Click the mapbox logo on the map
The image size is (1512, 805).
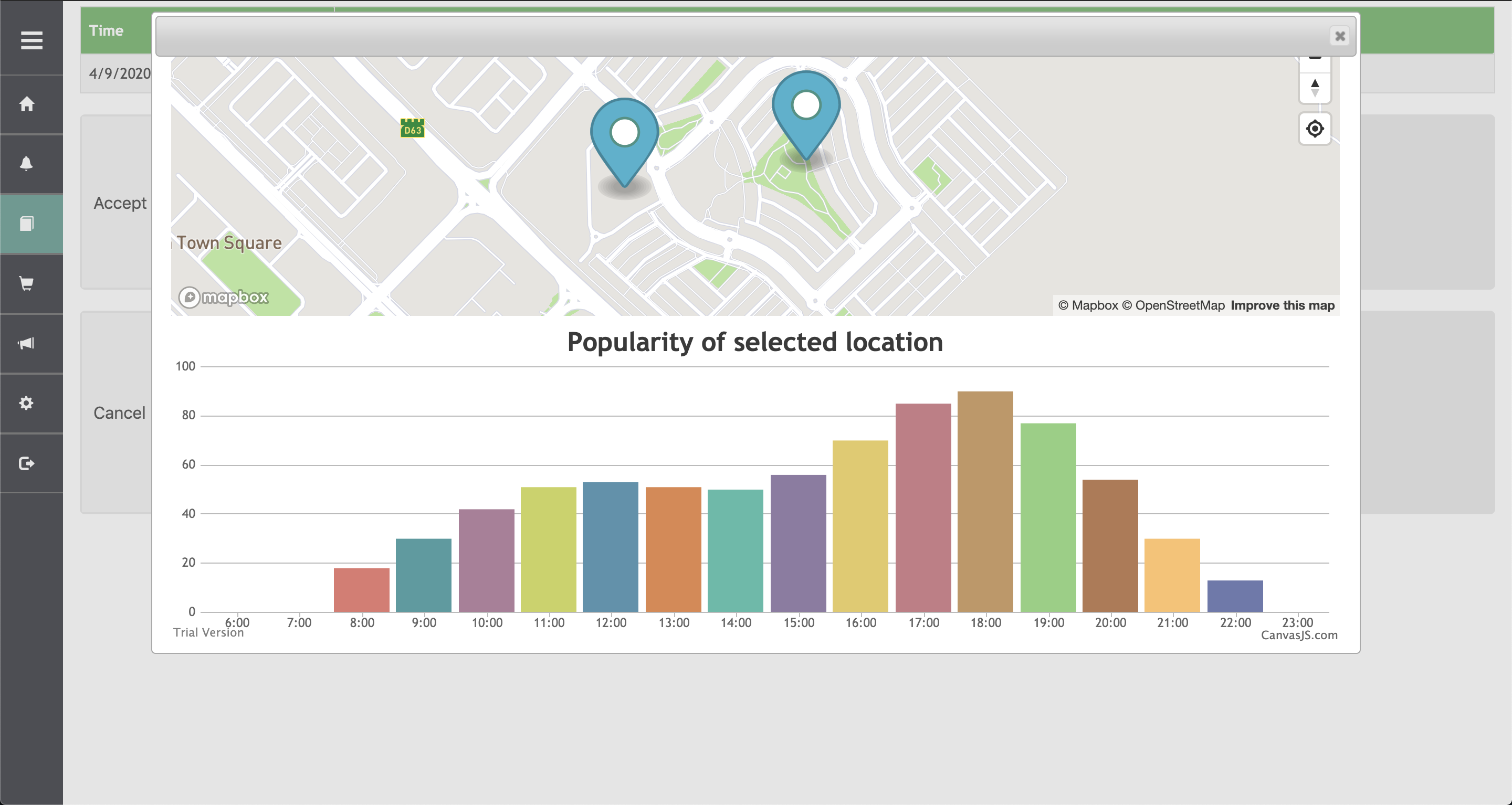pyautogui.click(x=224, y=298)
